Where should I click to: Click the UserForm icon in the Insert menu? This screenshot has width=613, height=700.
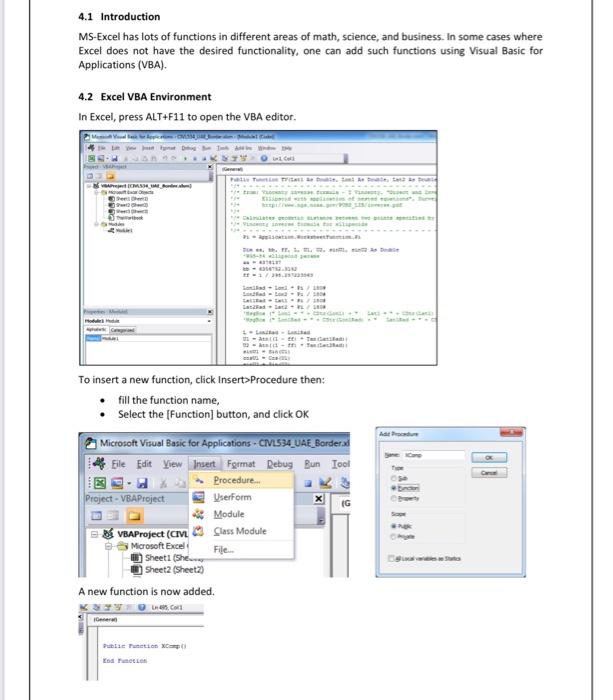pos(198,497)
